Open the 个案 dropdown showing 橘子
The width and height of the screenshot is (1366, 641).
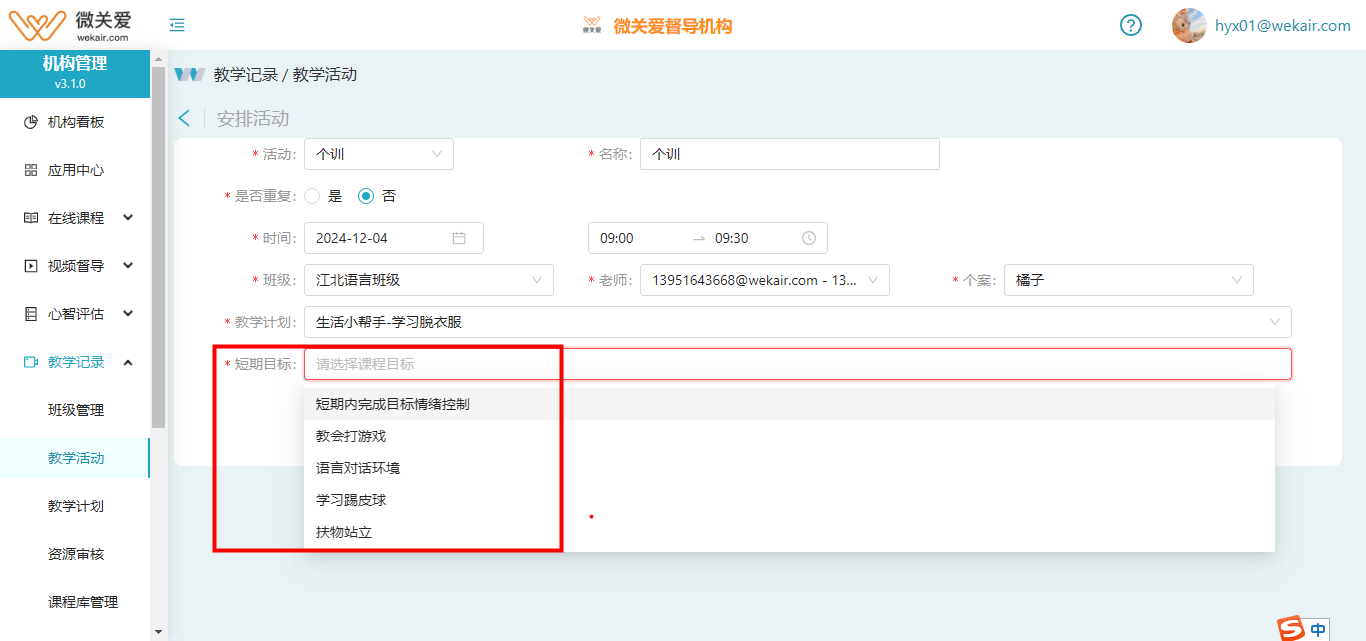1127,280
